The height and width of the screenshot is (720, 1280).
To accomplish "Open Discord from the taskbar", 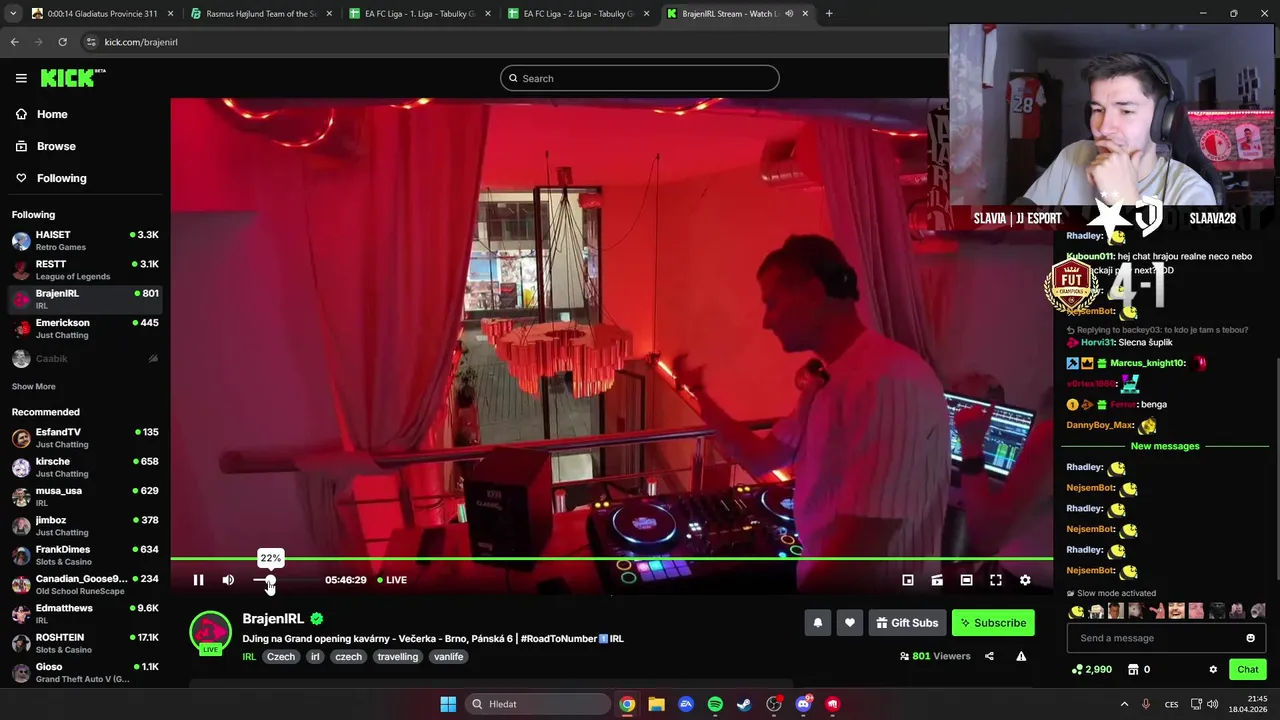I will (x=803, y=704).
